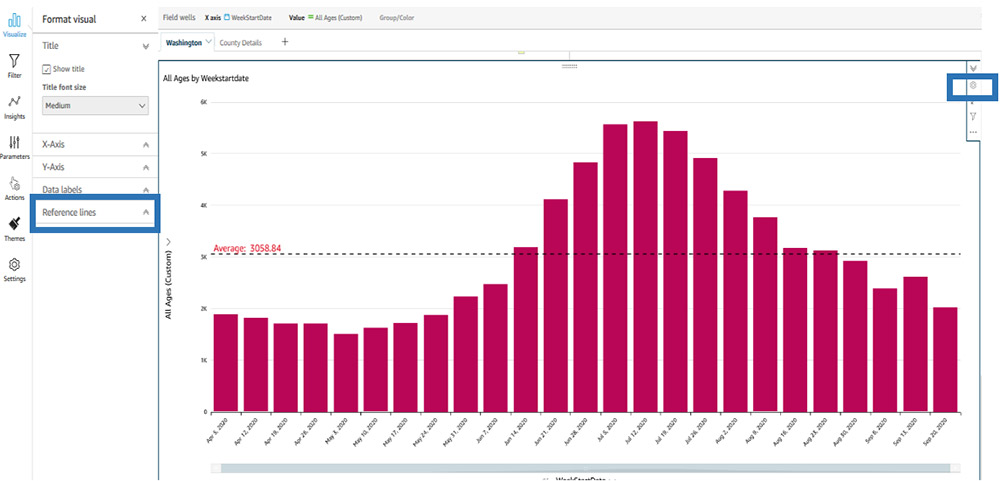Image resolution: width=1000 pixels, height=481 pixels.
Task: Click the Y-axis title All Ages (Custom)
Action: coord(168,287)
